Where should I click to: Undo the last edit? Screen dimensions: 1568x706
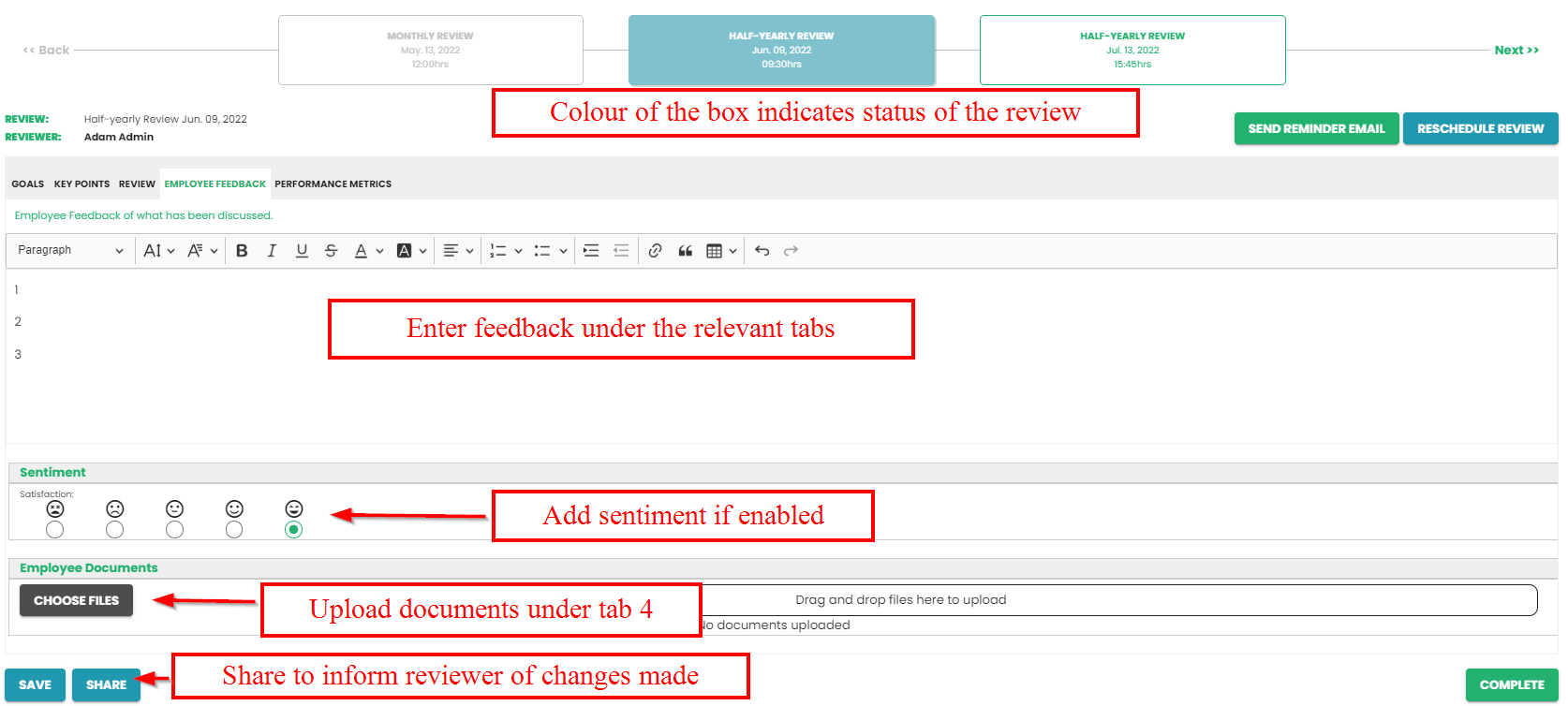click(762, 251)
